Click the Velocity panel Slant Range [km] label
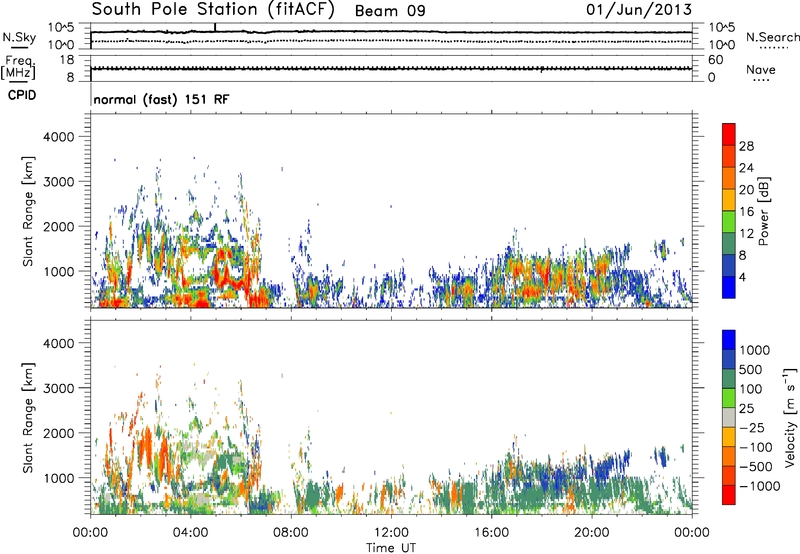The image size is (800, 554). click(x=28, y=417)
